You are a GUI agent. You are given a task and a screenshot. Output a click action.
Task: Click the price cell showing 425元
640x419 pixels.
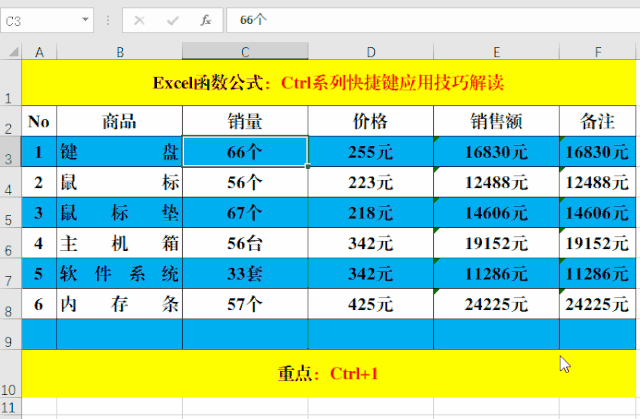click(x=370, y=304)
